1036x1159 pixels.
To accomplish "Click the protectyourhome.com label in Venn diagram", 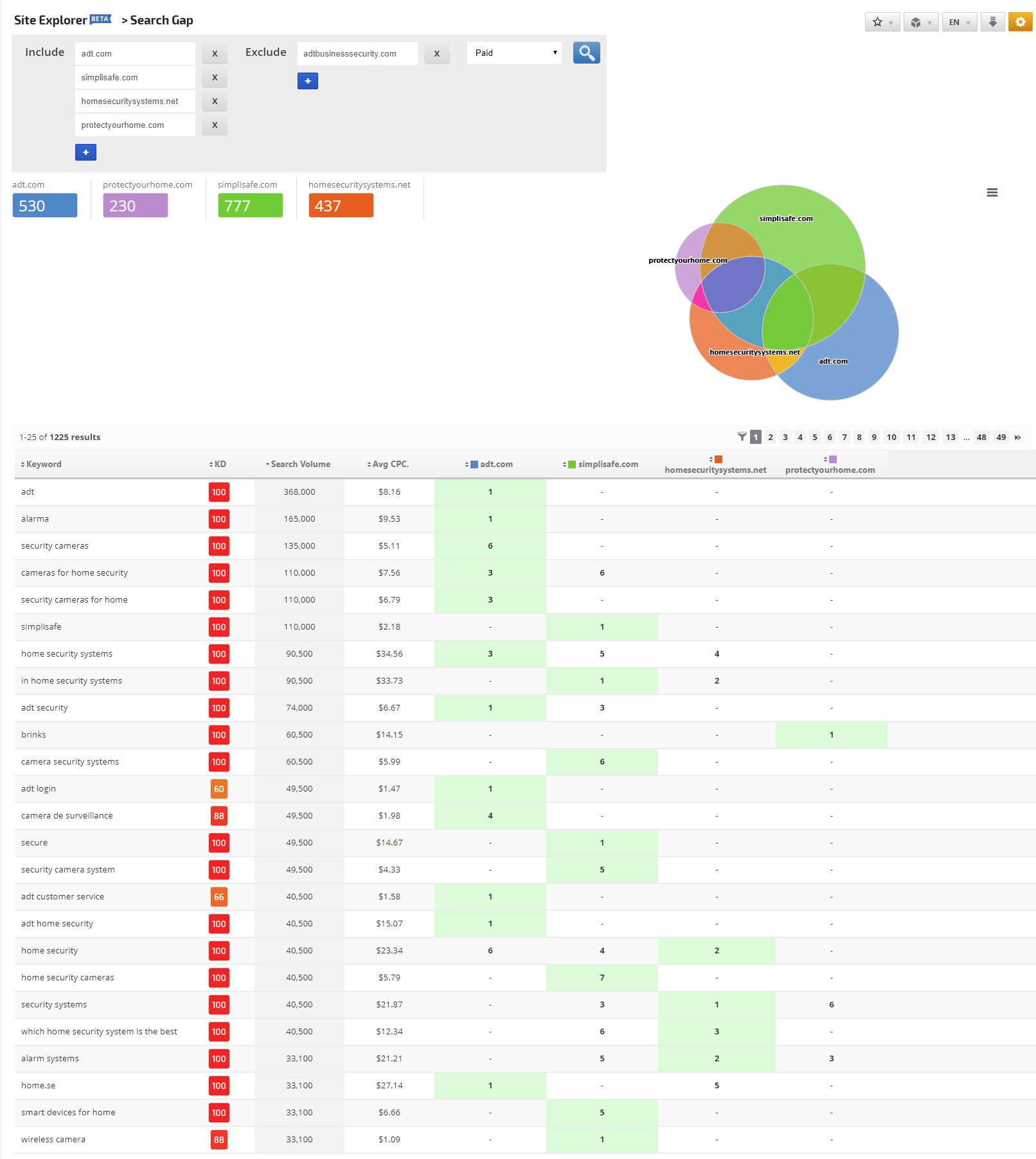I will click(688, 260).
